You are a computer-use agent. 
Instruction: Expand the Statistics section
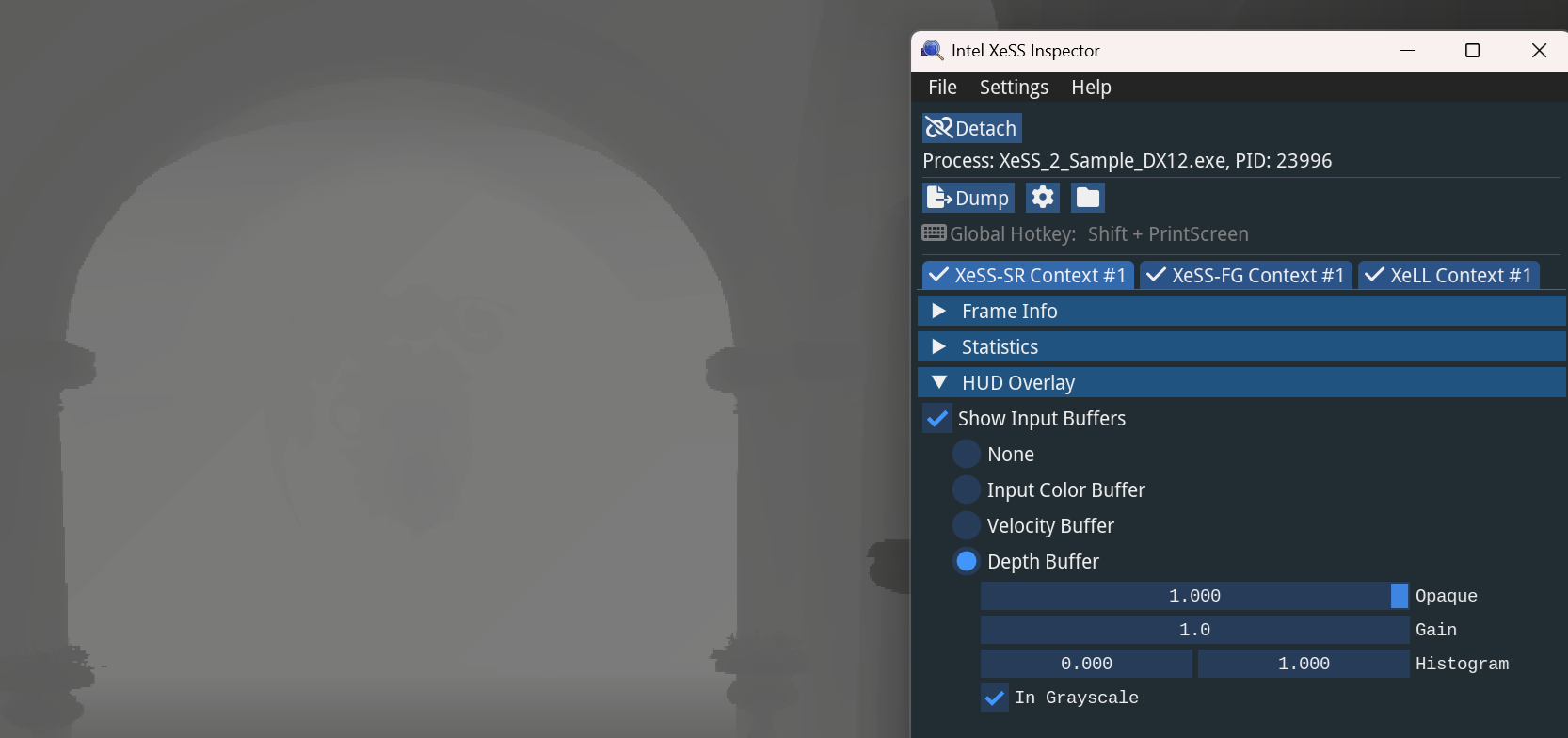pos(1241,346)
